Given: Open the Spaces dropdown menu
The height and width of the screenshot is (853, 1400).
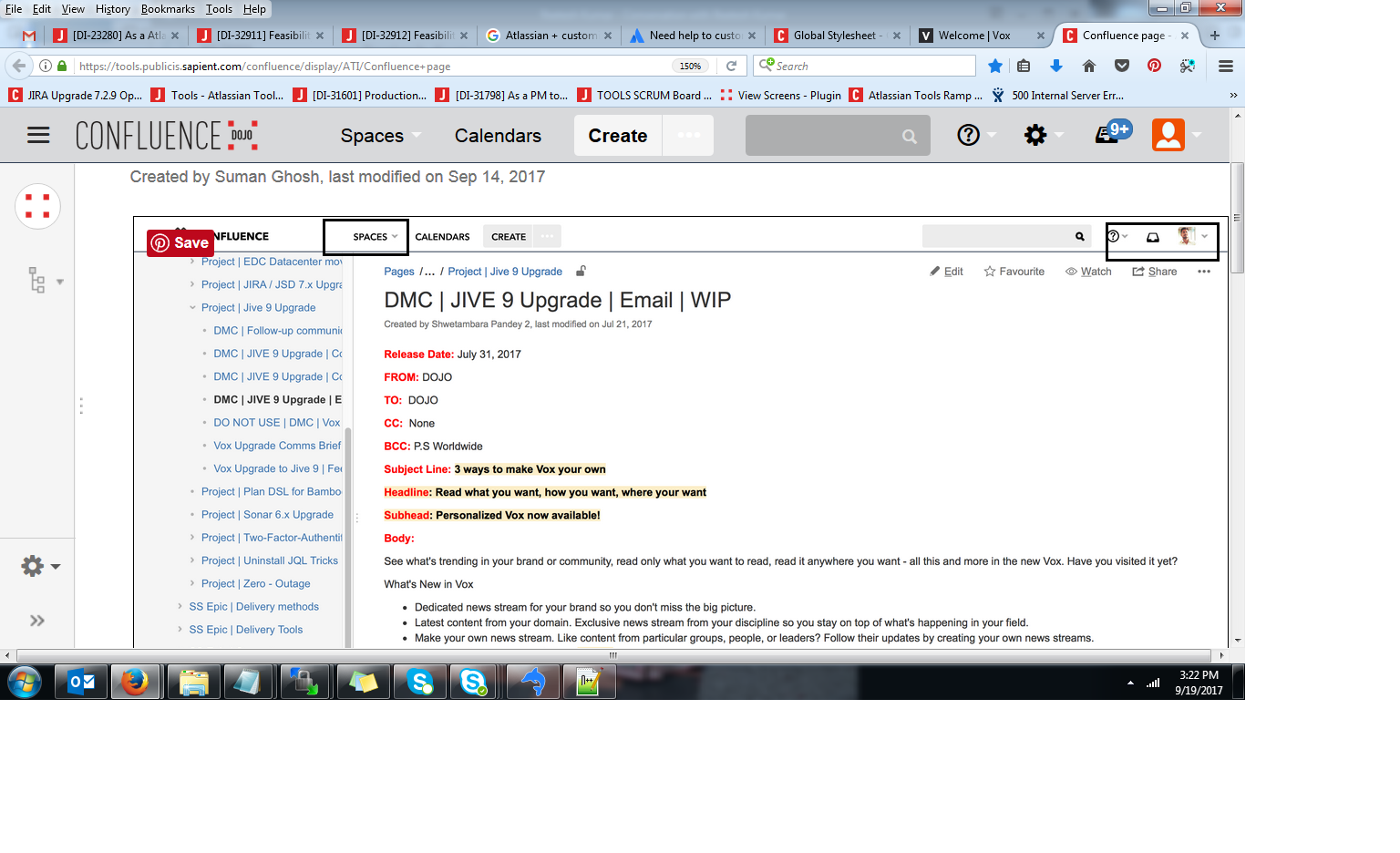Looking at the screenshot, I should click(381, 136).
